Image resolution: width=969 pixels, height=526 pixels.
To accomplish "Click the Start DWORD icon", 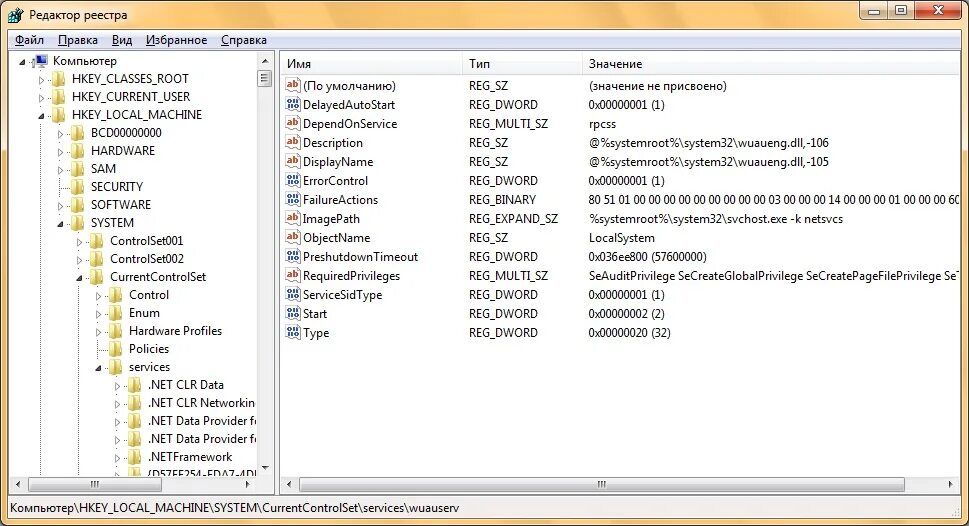I will tap(293, 313).
